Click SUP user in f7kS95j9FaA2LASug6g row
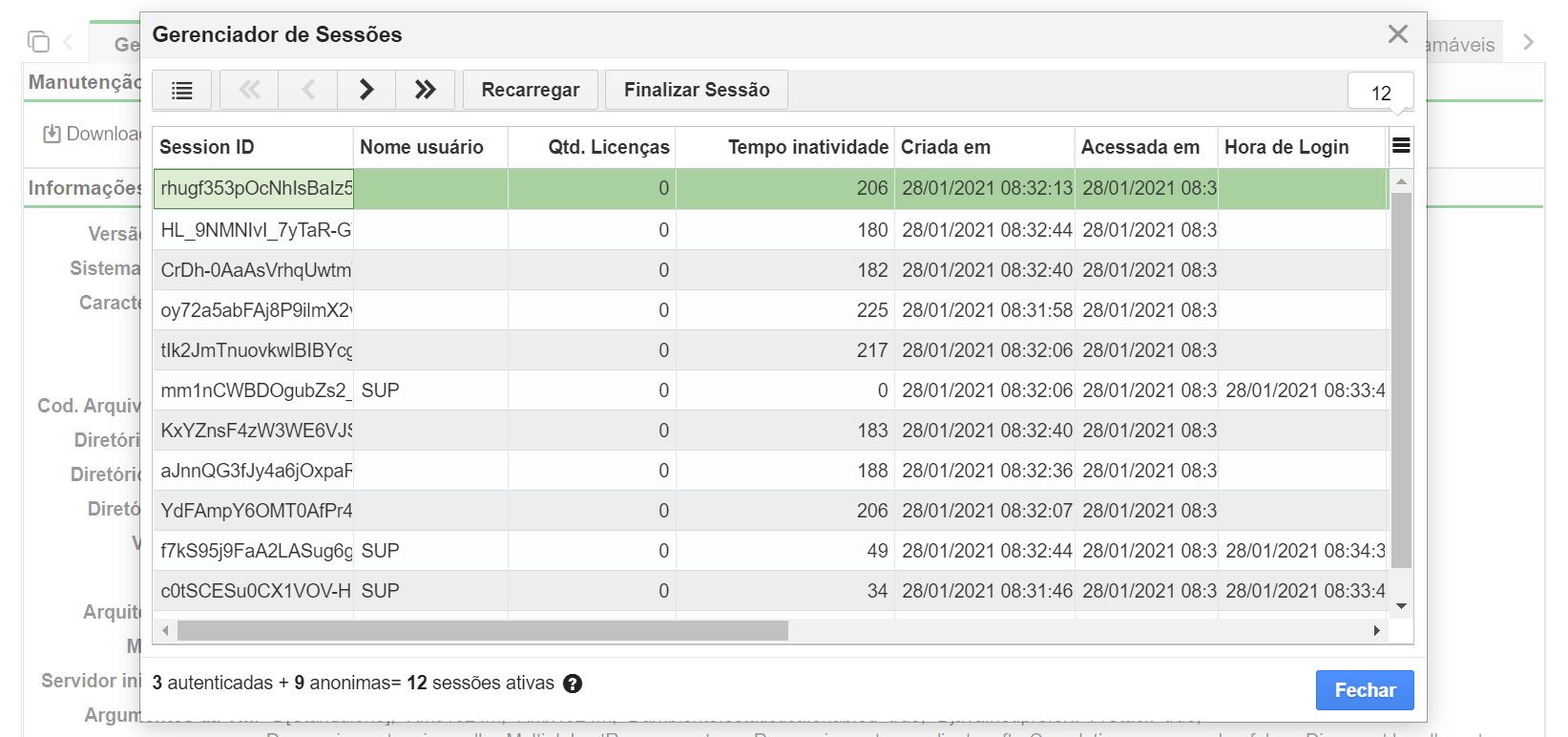1568x737 pixels. point(380,551)
